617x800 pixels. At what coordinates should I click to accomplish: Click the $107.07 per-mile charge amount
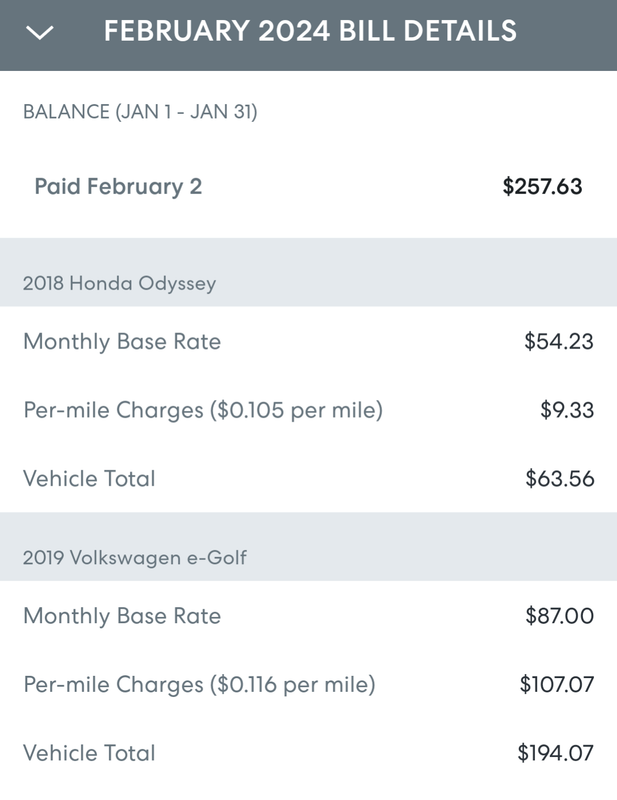(x=557, y=685)
